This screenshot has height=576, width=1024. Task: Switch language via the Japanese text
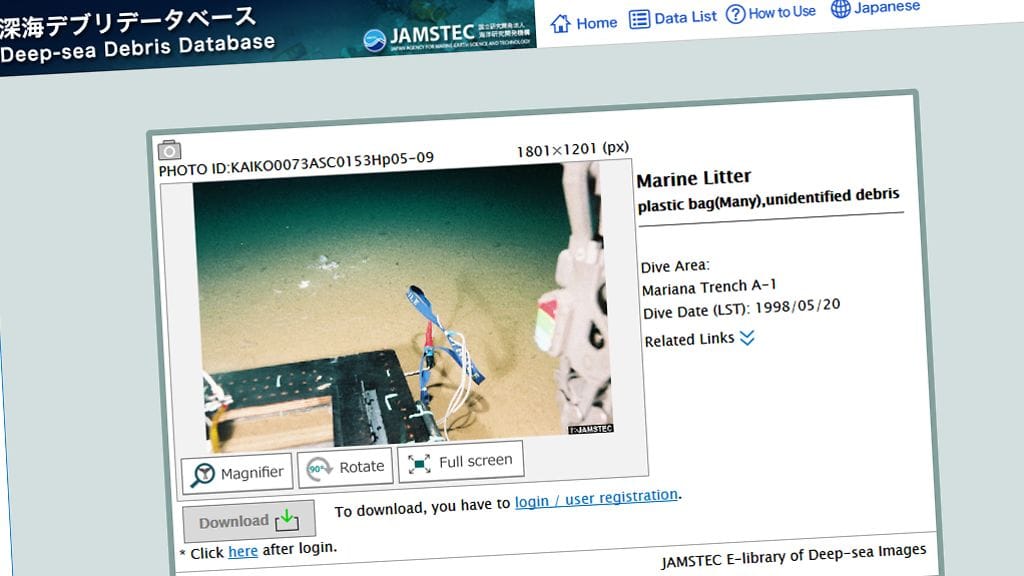887,7
